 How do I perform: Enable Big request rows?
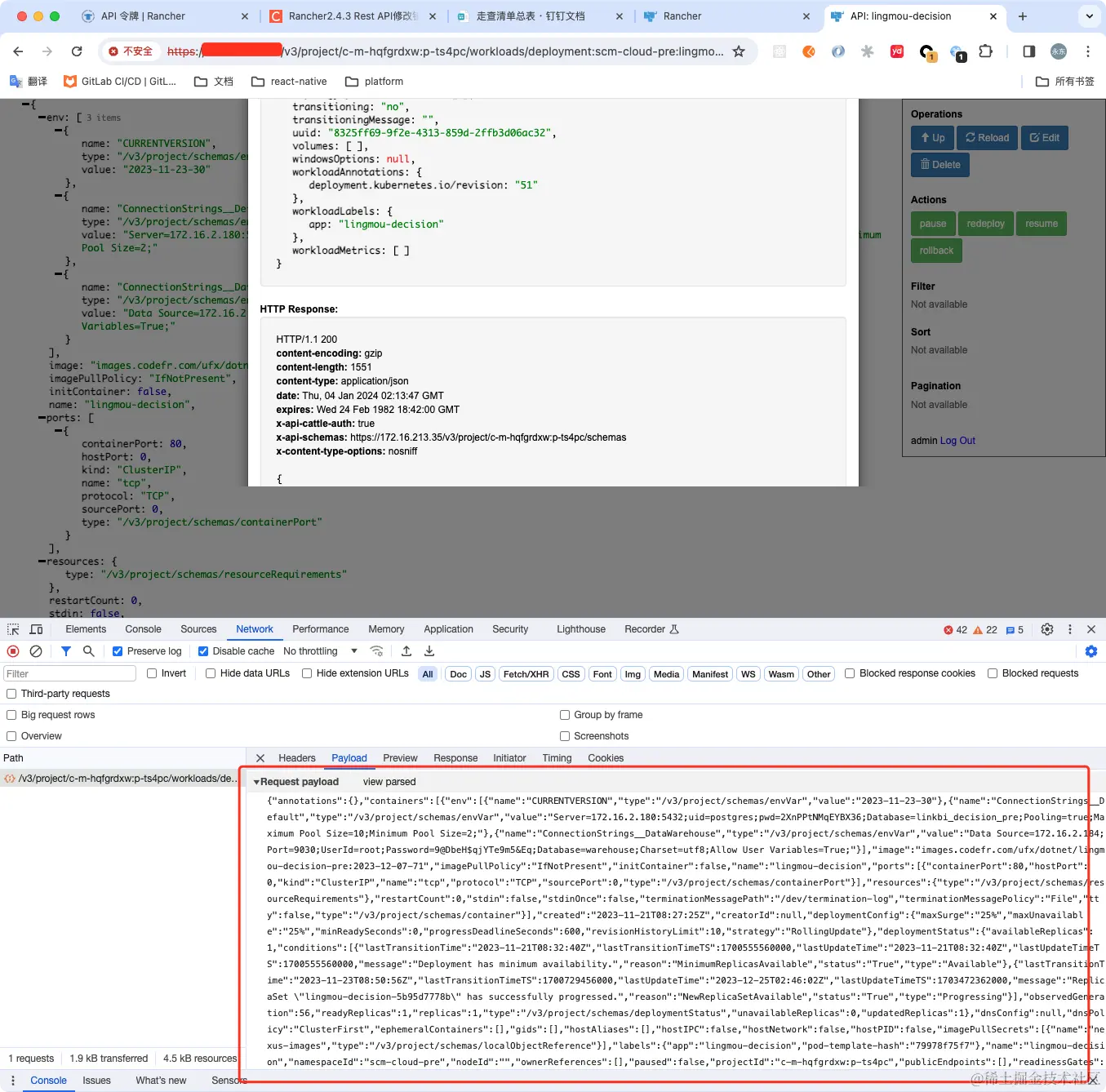(x=11, y=715)
